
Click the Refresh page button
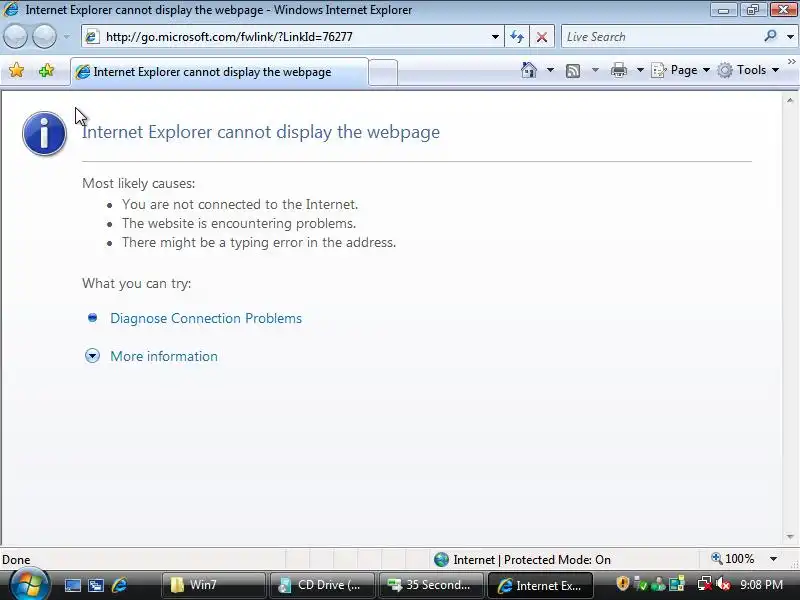[517, 37]
